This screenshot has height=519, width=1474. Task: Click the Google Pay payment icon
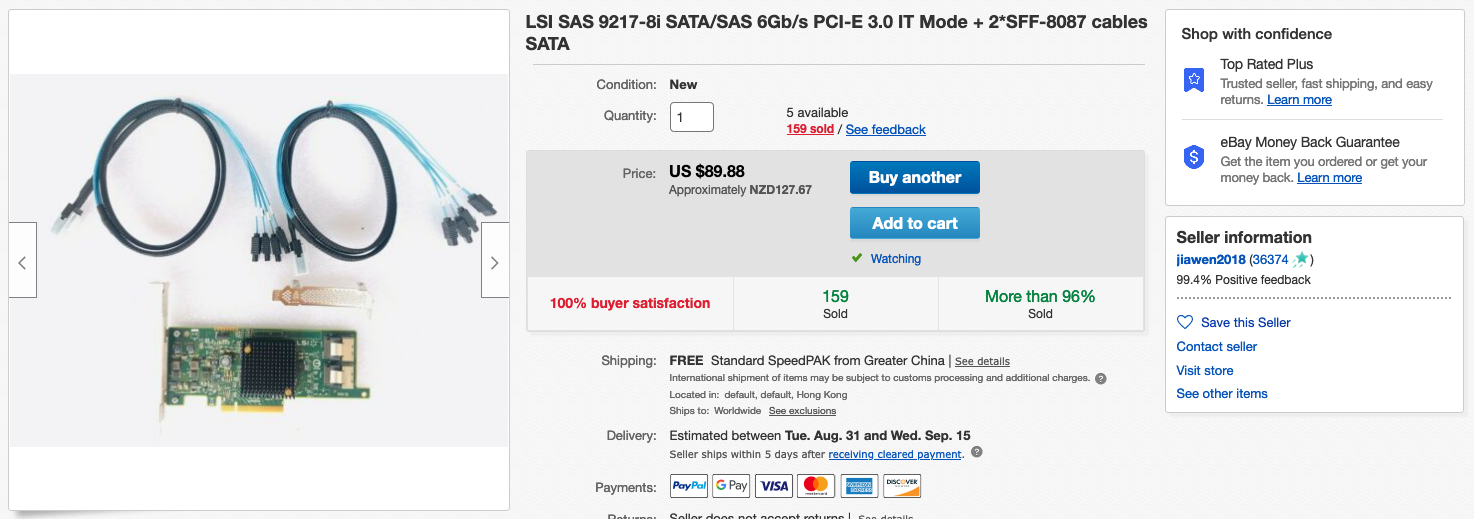tap(731, 486)
